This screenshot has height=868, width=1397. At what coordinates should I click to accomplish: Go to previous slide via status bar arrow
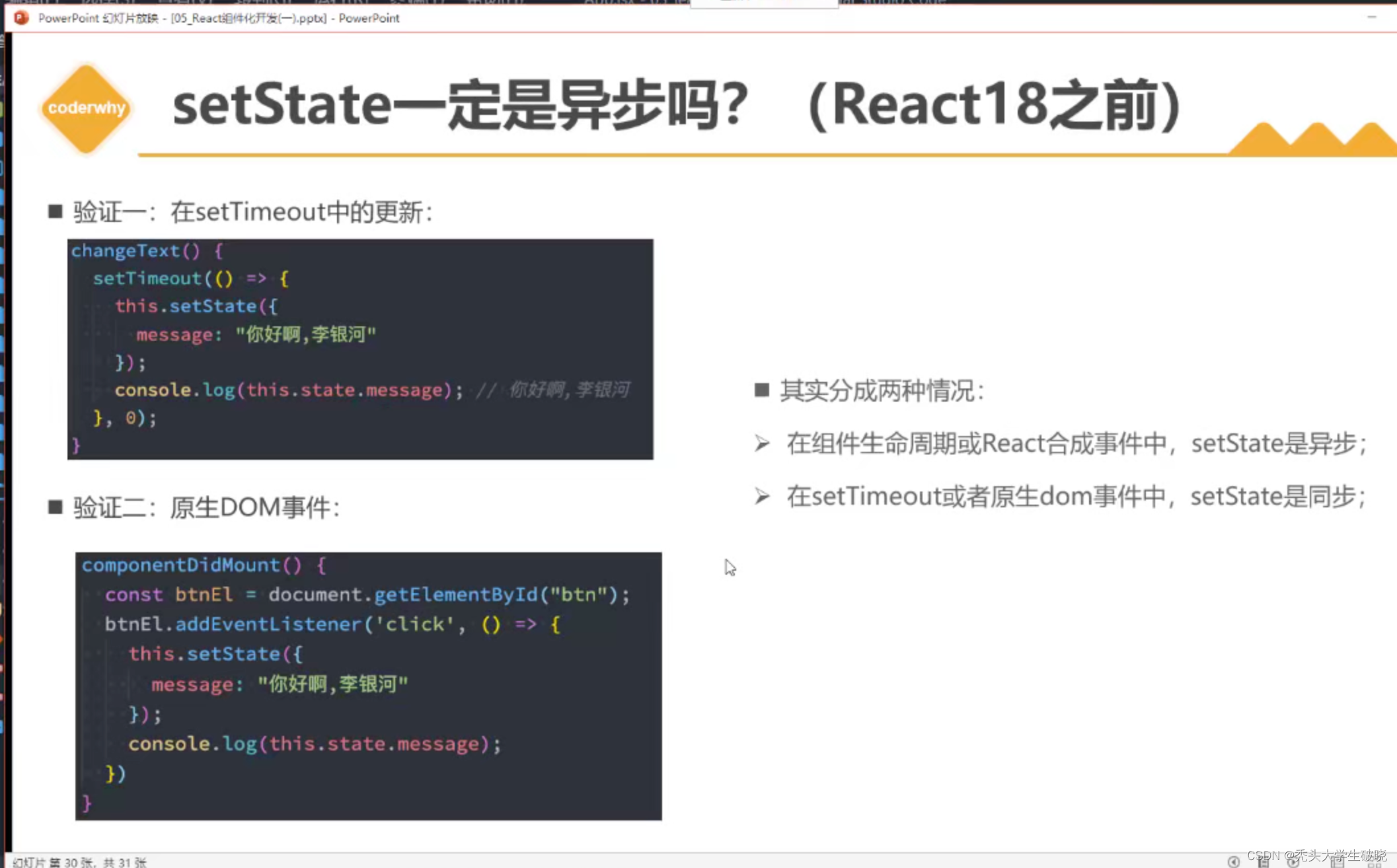[1234, 862]
